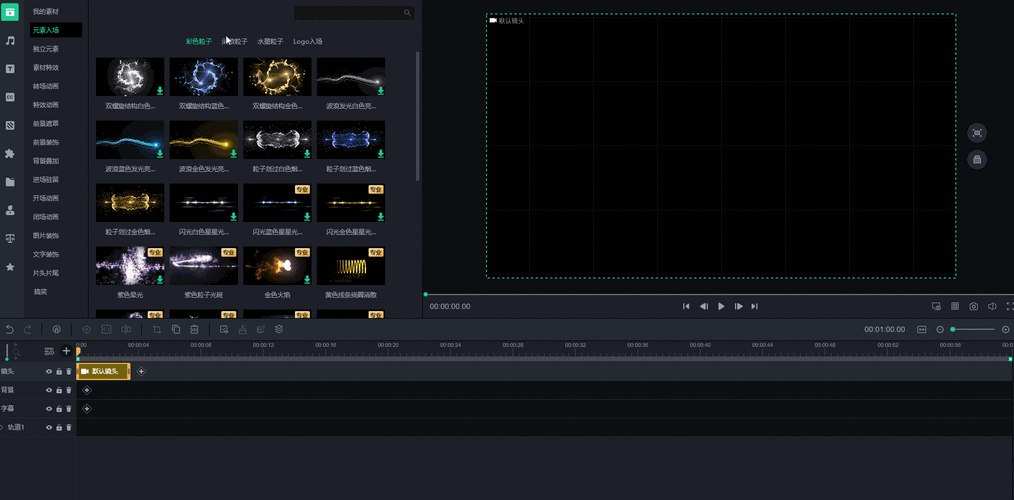
Task: Select the 水墨粒子 tab
Action: tap(270, 41)
